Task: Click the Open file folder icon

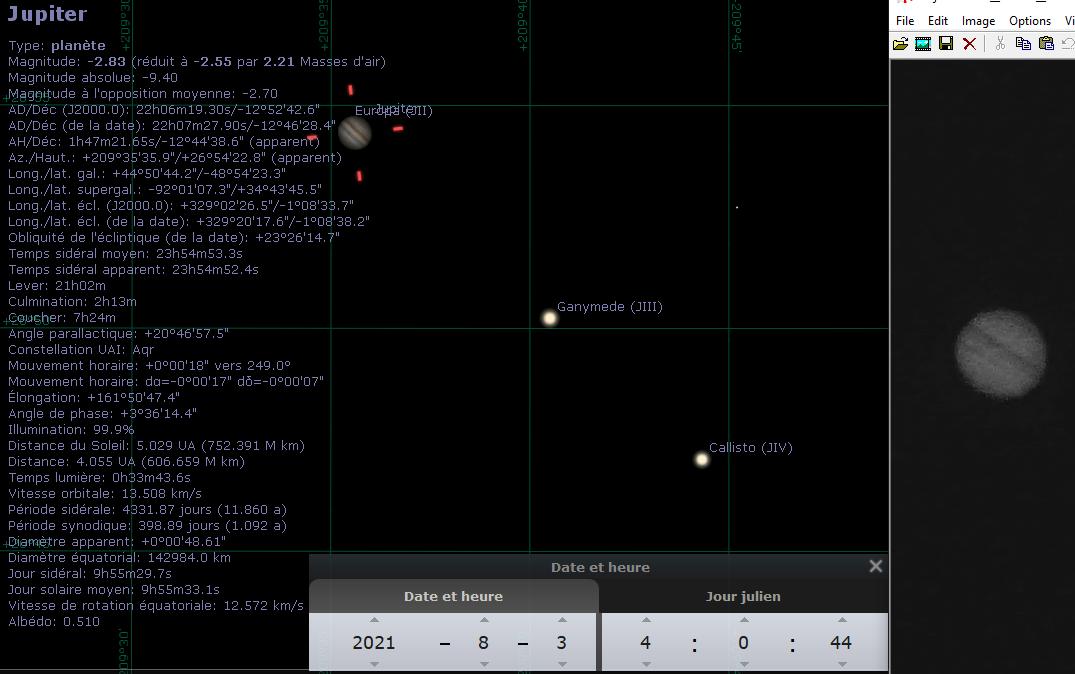Action: (x=900, y=44)
